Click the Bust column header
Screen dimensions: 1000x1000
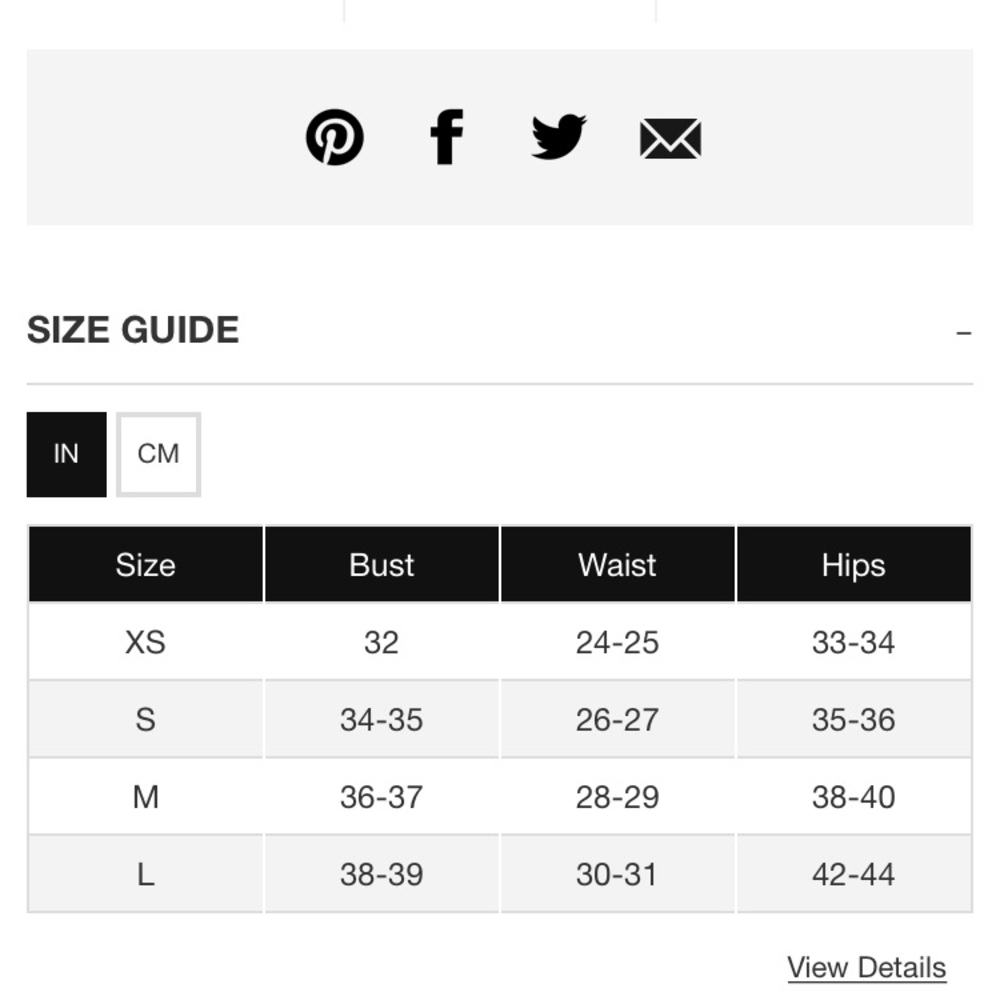381,564
